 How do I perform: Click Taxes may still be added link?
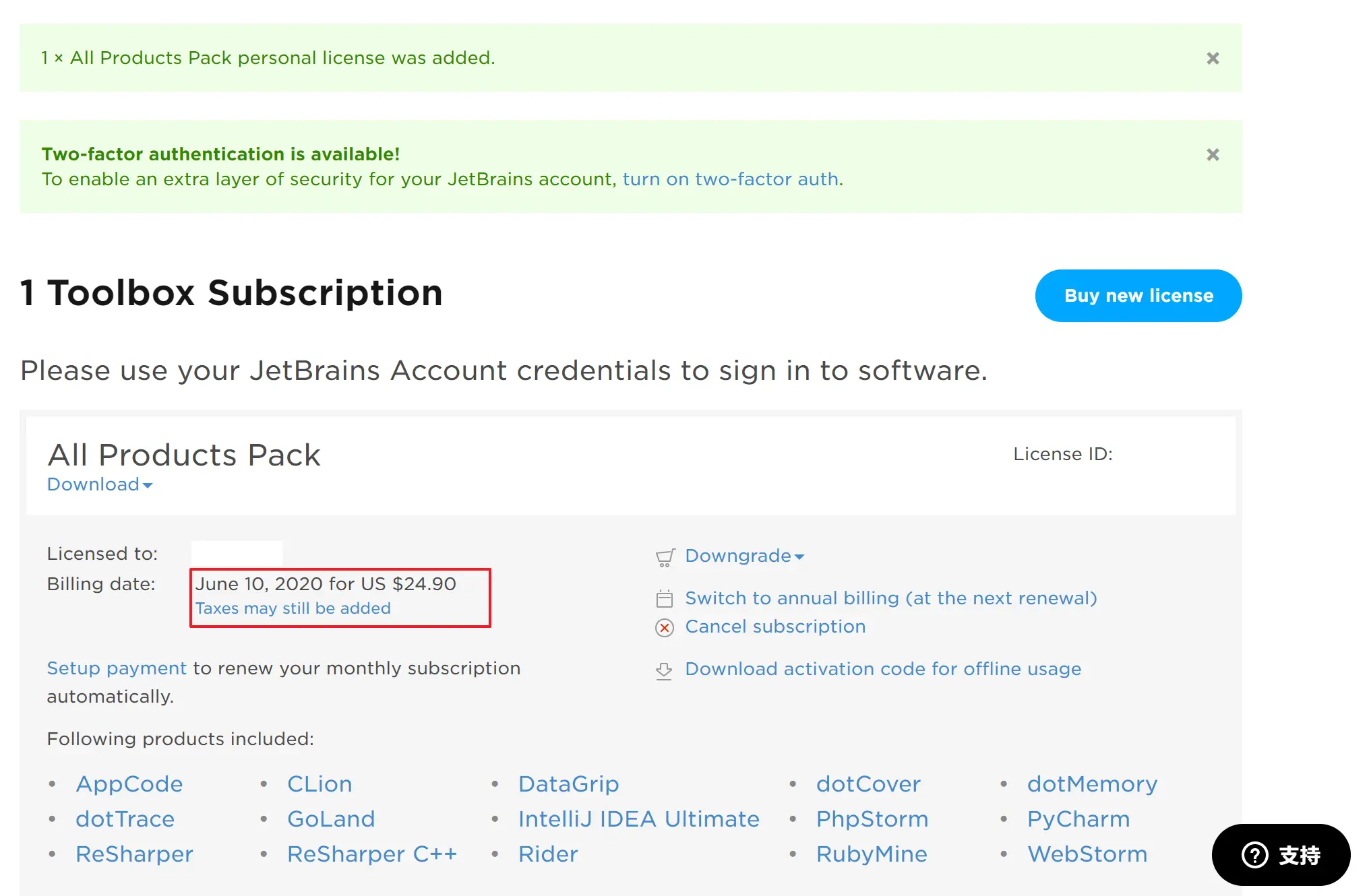pyautogui.click(x=293, y=608)
